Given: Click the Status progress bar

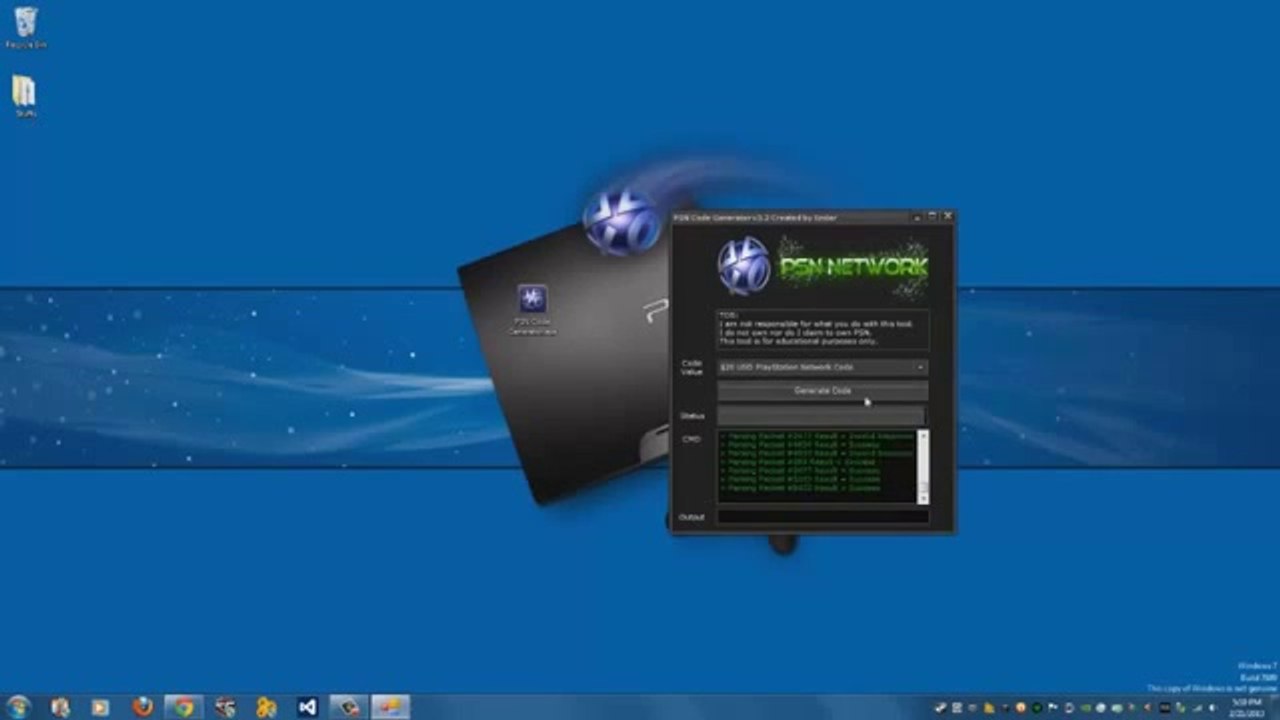Looking at the screenshot, I should click(x=822, y=415).
